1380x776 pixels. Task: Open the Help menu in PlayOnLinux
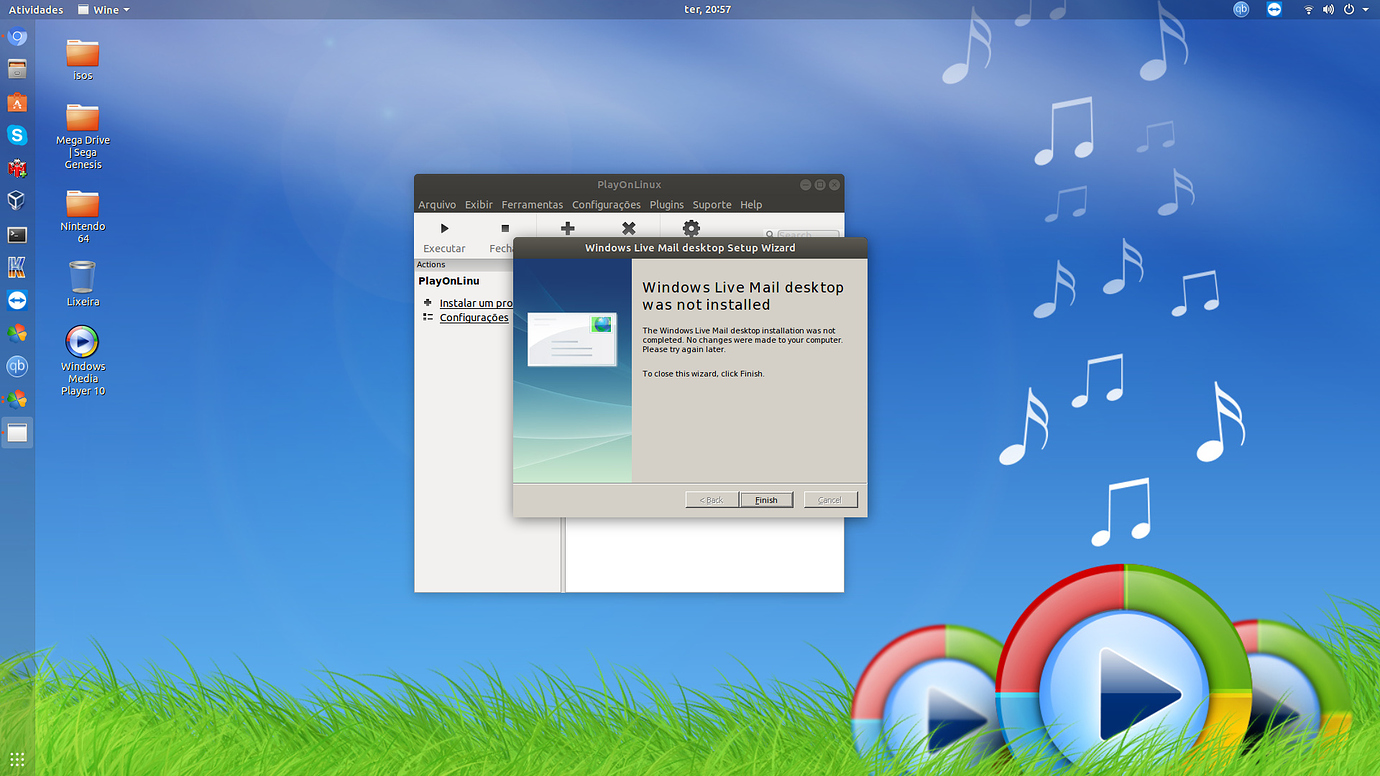(x=751, y=205)
